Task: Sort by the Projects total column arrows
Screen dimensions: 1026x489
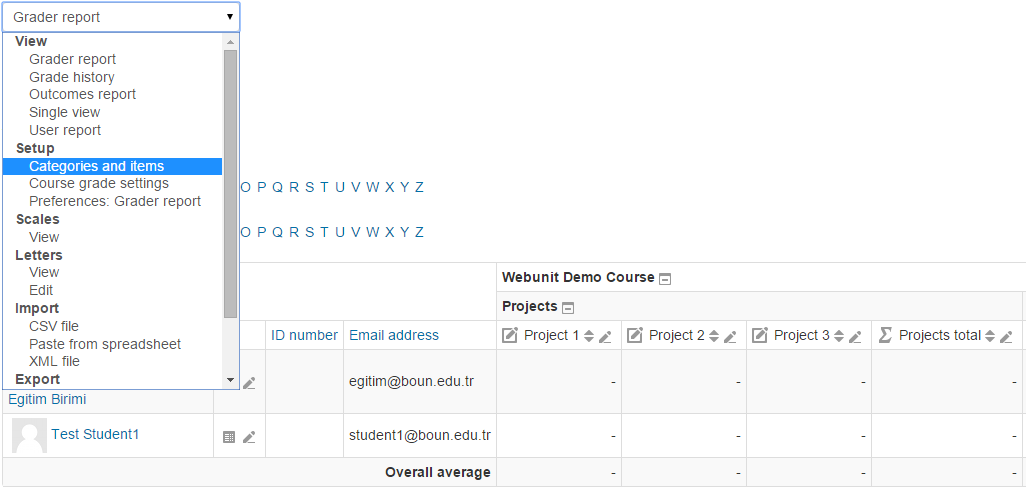Action: point(990,337)
